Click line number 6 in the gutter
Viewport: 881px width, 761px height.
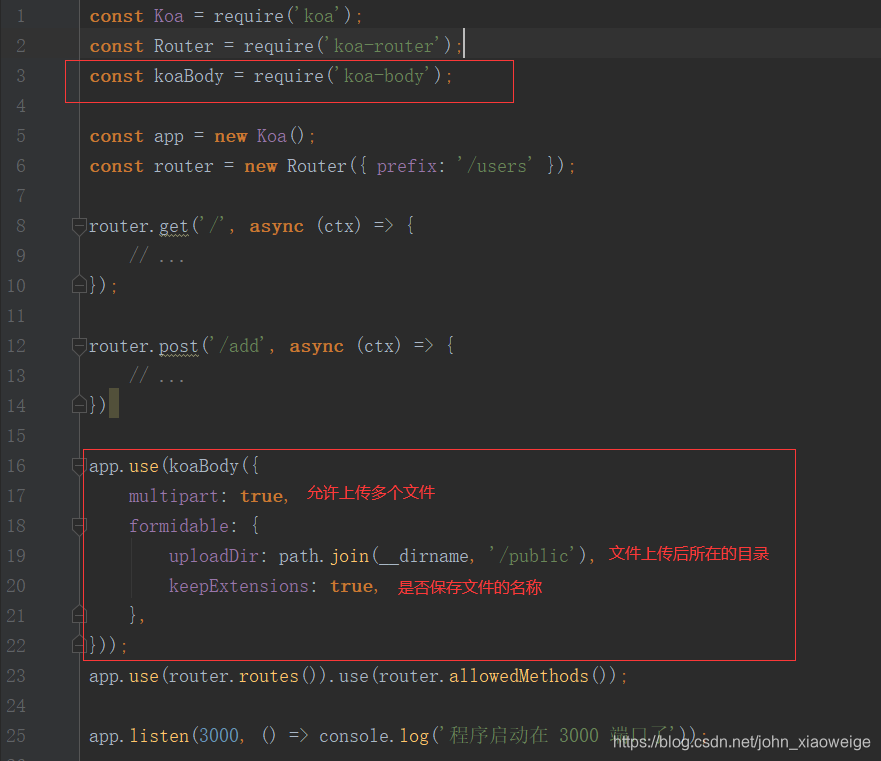[21, 165]
